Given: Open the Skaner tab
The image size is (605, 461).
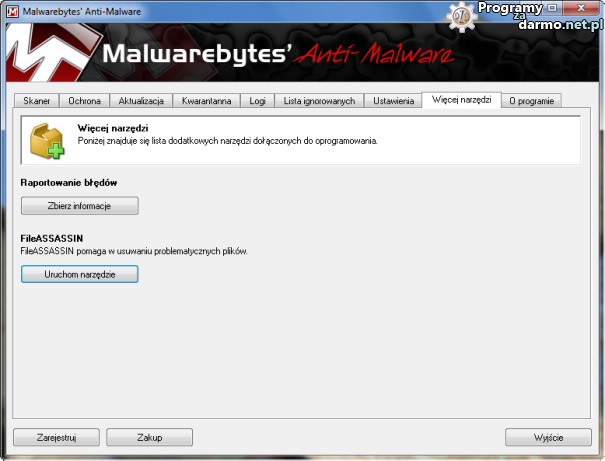Looking at the screenshot, I should [36, 101].
